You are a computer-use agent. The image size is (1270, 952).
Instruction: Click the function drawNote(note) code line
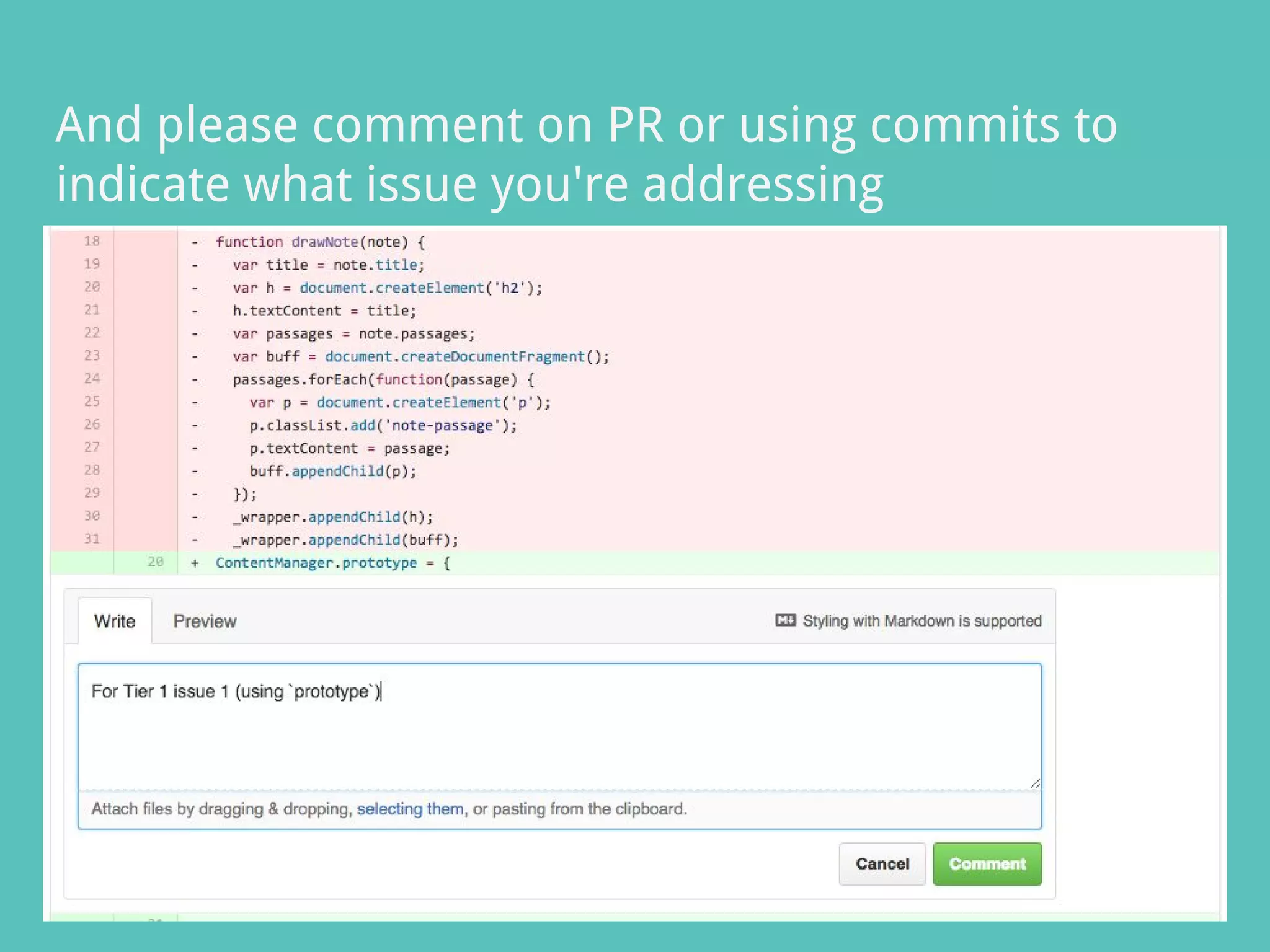click(319, 242)
